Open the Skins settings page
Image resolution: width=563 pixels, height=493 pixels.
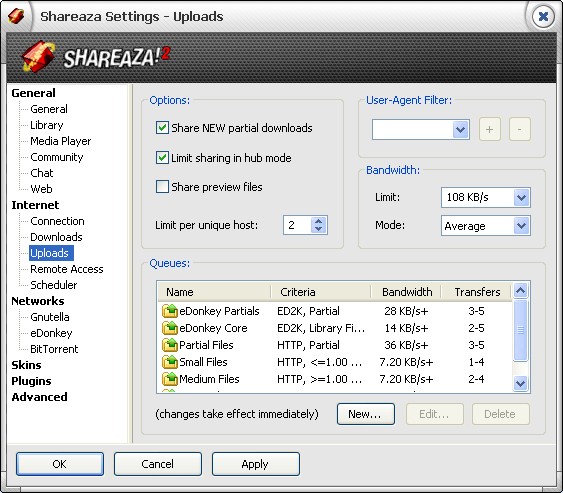point(26,365)
